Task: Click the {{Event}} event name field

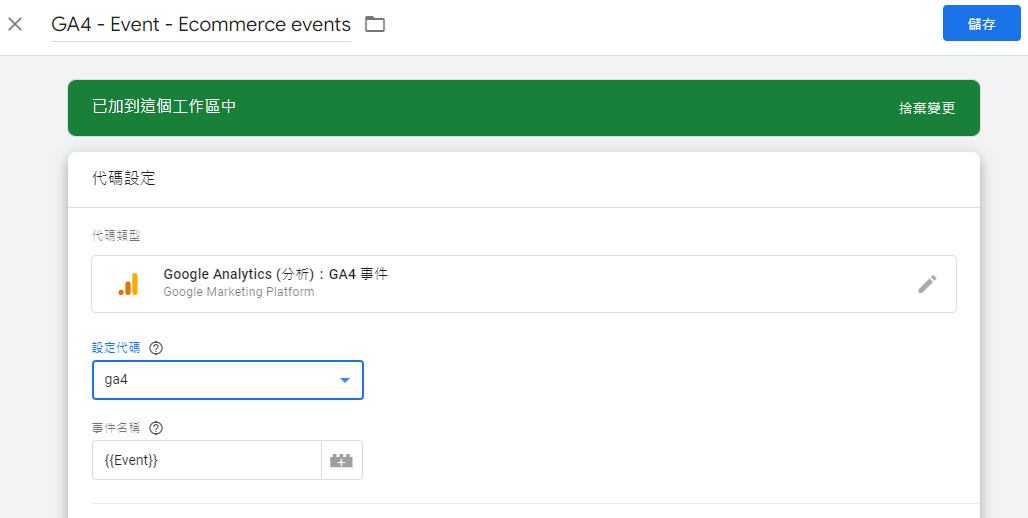Action: pyautogui.click(x=207, y=460)
